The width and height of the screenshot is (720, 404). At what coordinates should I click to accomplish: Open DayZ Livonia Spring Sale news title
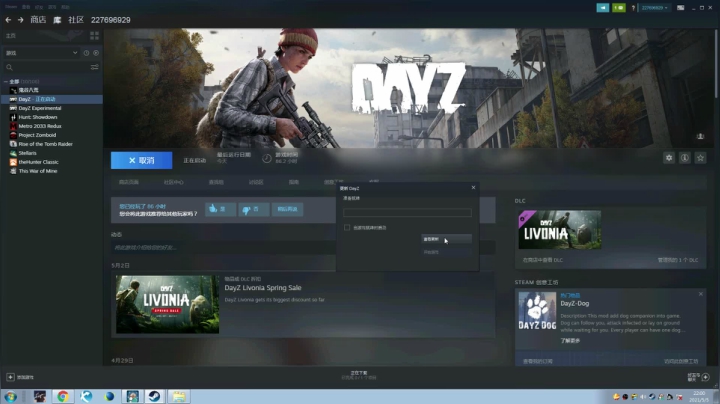coord(263,288)
